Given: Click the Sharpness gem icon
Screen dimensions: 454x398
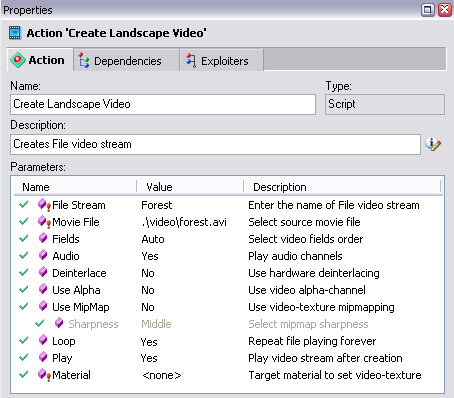Looking at the screenshot, I should point(59,323).
